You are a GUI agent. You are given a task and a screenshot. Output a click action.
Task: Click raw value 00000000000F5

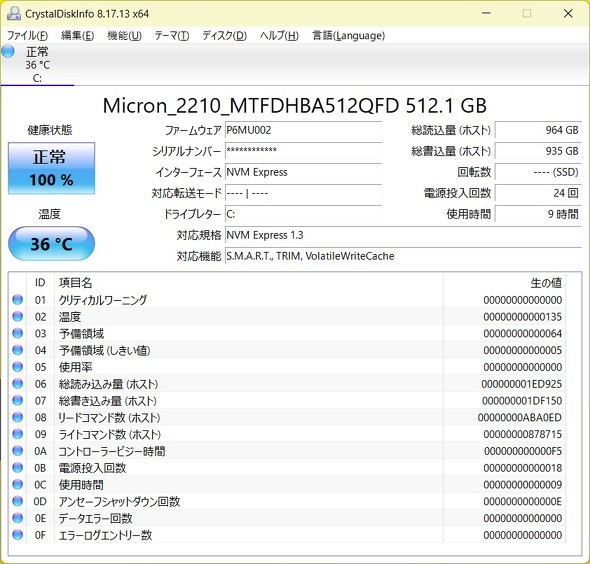523,451
